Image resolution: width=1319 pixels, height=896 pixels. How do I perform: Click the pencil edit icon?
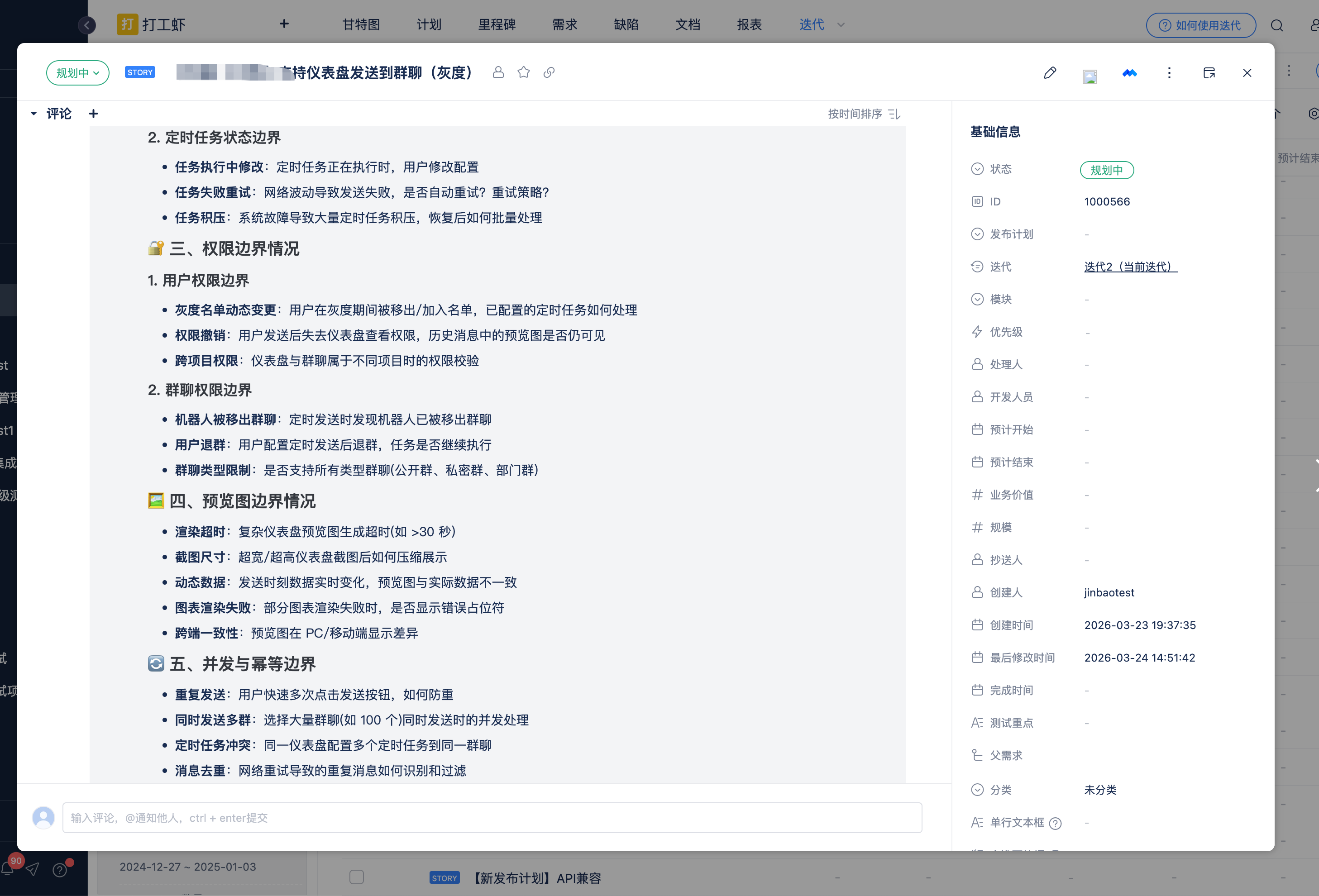tap(1050, 73)
